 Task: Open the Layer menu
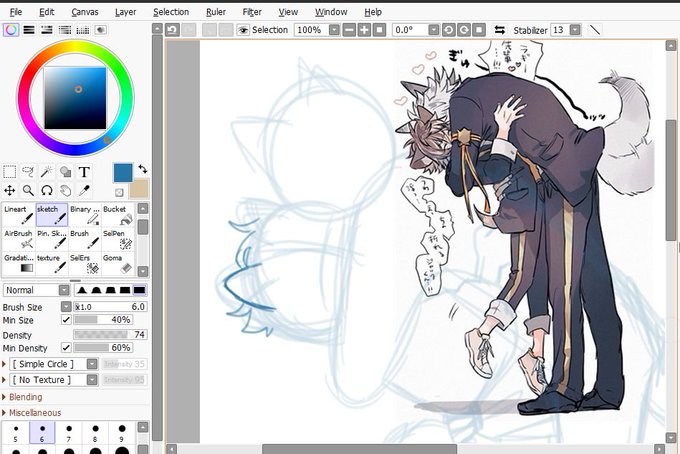point(125,12)
